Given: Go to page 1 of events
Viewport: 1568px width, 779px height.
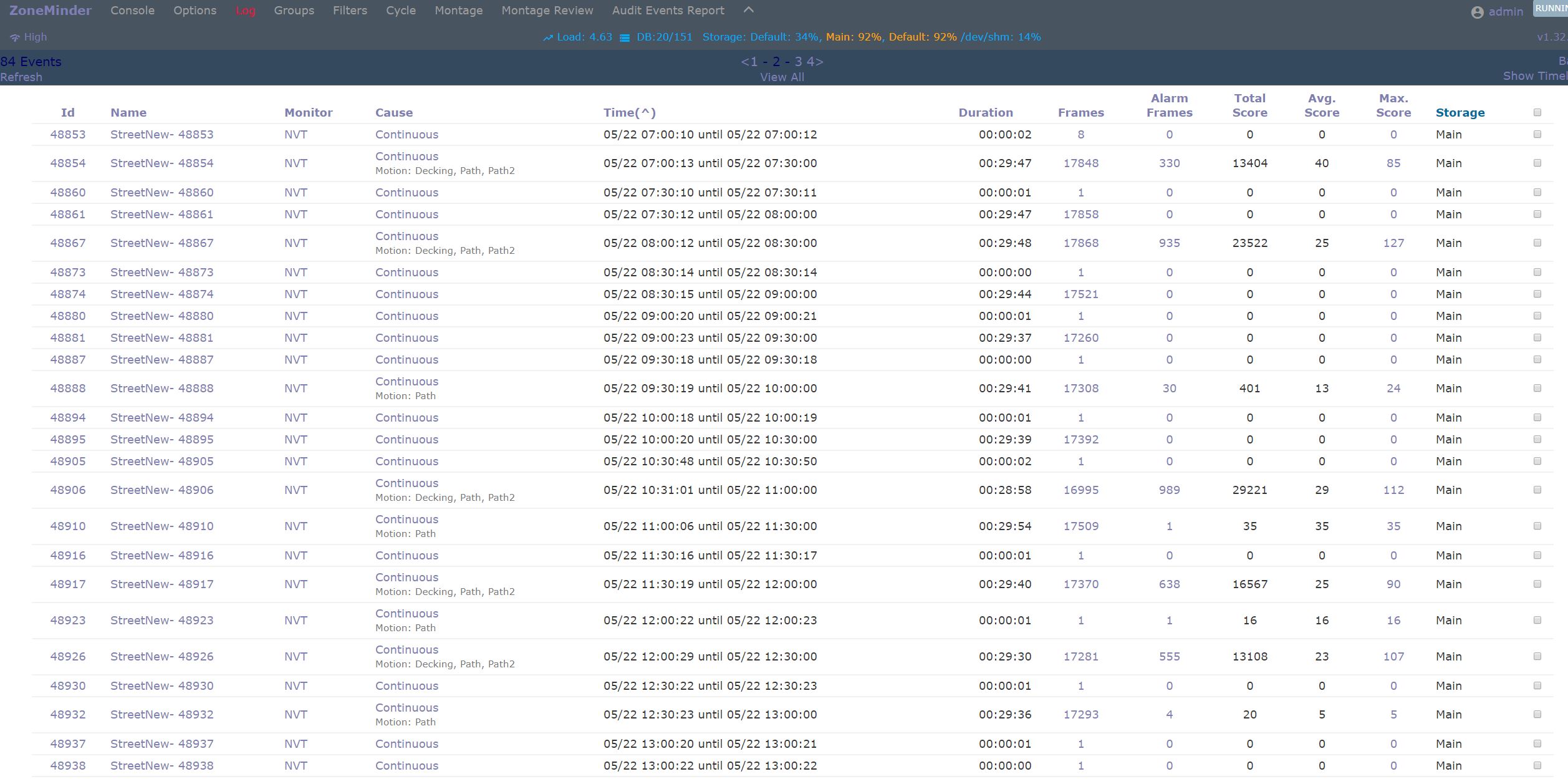Looking at the screenshot, I should (x=753, y=62).
